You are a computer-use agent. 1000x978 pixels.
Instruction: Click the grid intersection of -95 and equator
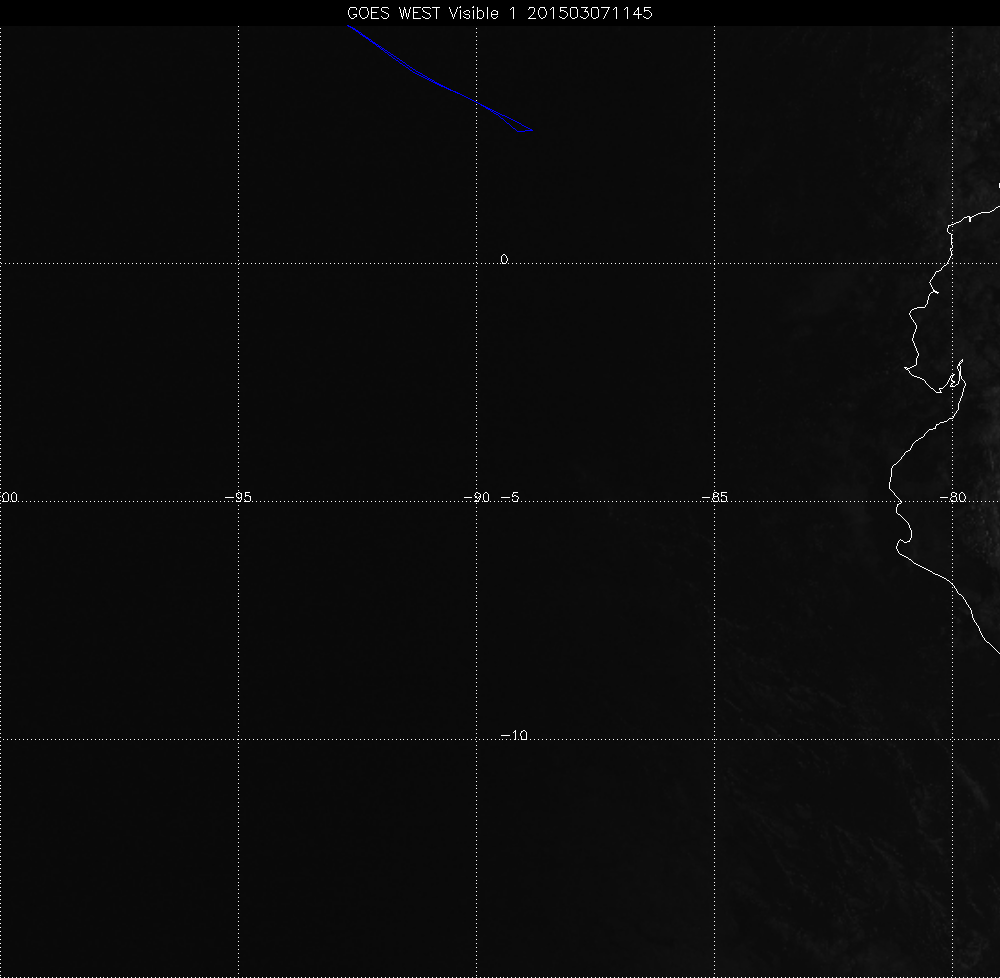[238, 263]
